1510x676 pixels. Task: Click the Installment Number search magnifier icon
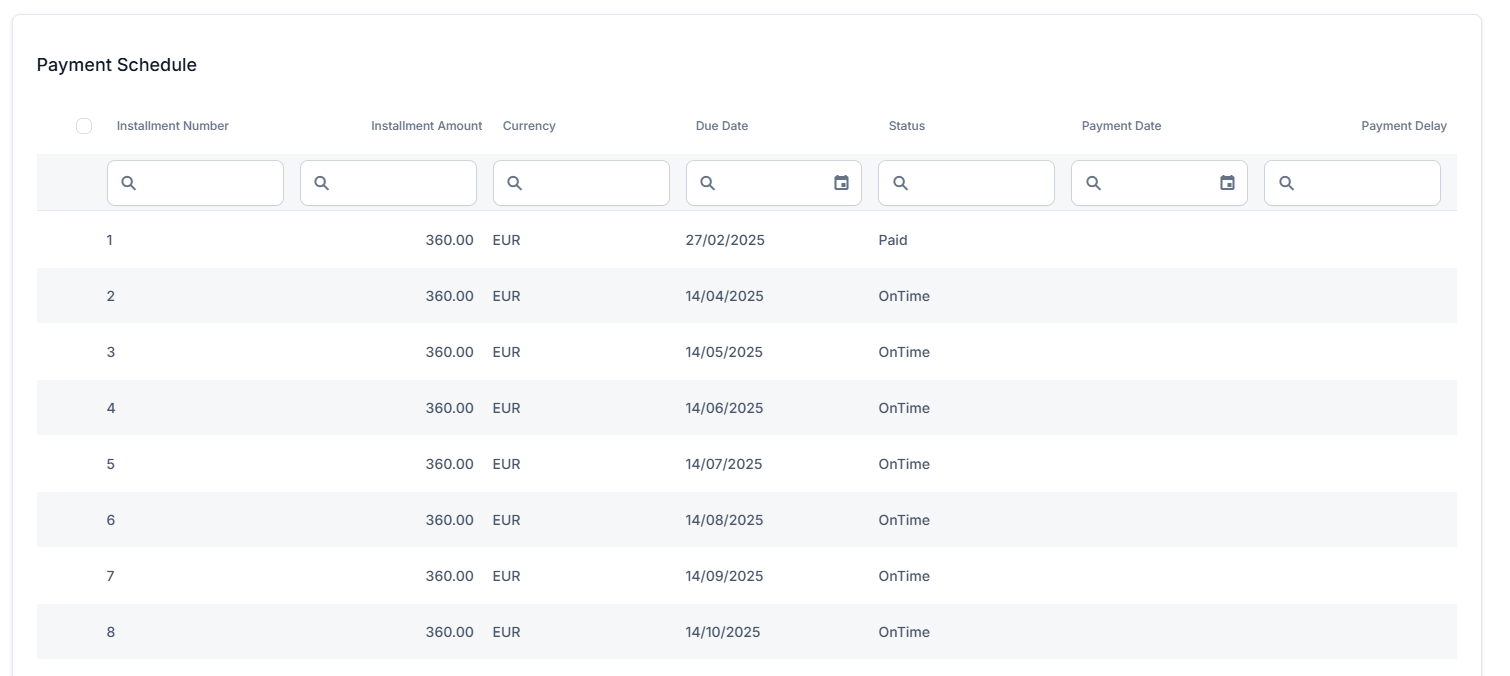pos(129,183)
